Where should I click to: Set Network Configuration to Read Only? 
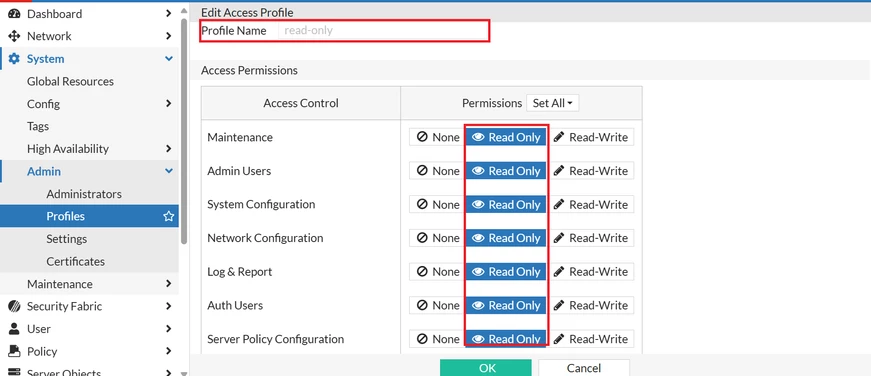(x=506, y=238)
